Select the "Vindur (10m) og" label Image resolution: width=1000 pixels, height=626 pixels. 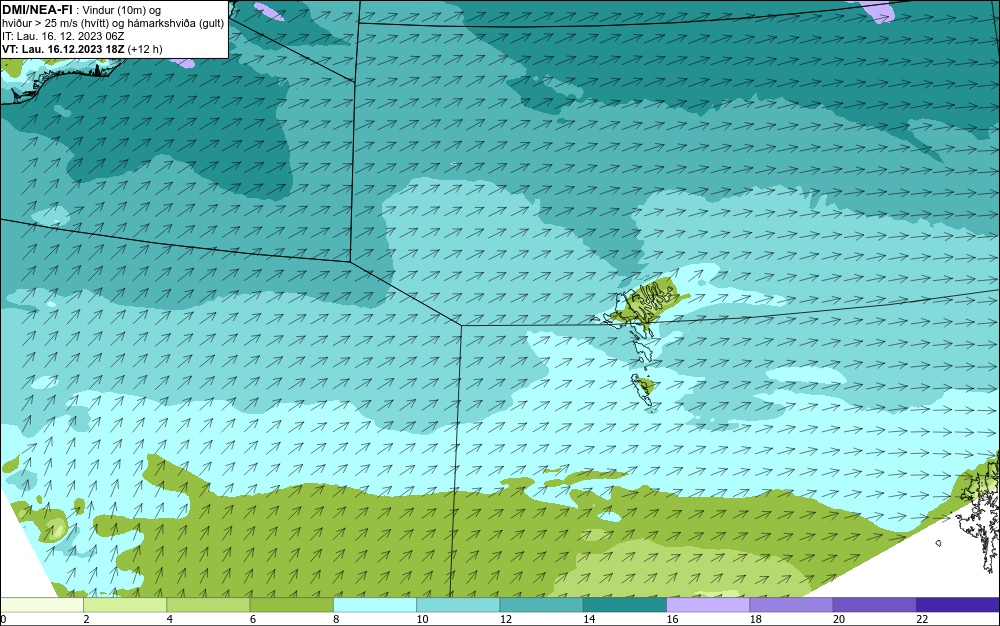[x=122, y=10]
